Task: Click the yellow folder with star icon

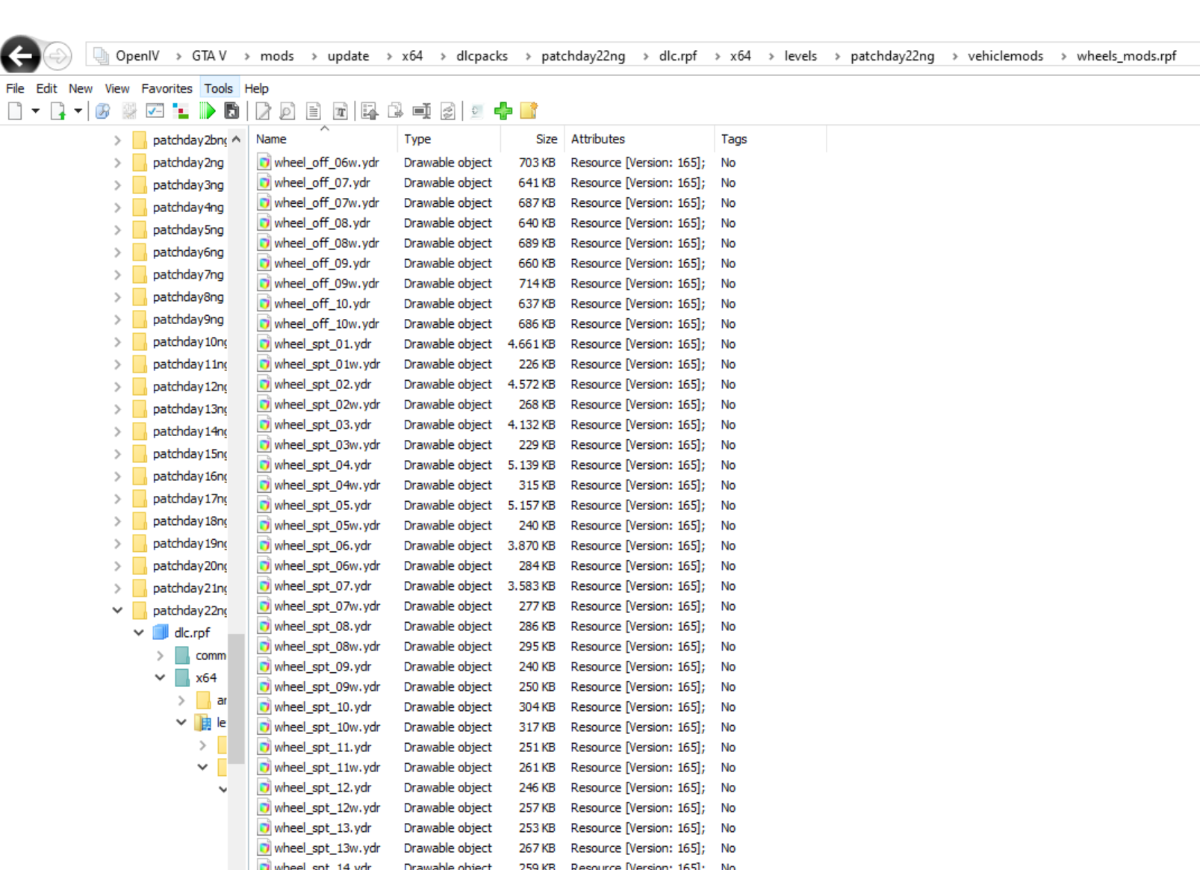Action: (x=529, y=111)
